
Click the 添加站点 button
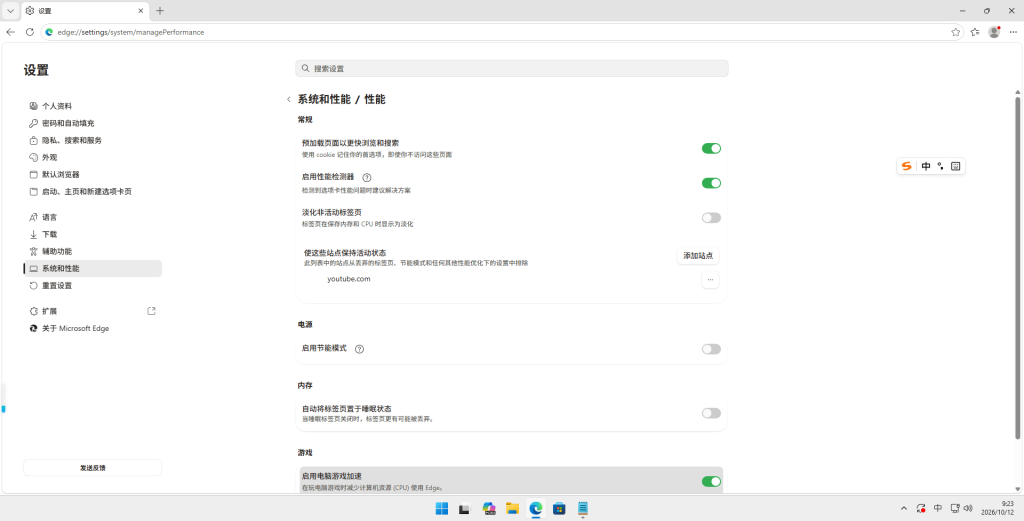pos(697,256)
